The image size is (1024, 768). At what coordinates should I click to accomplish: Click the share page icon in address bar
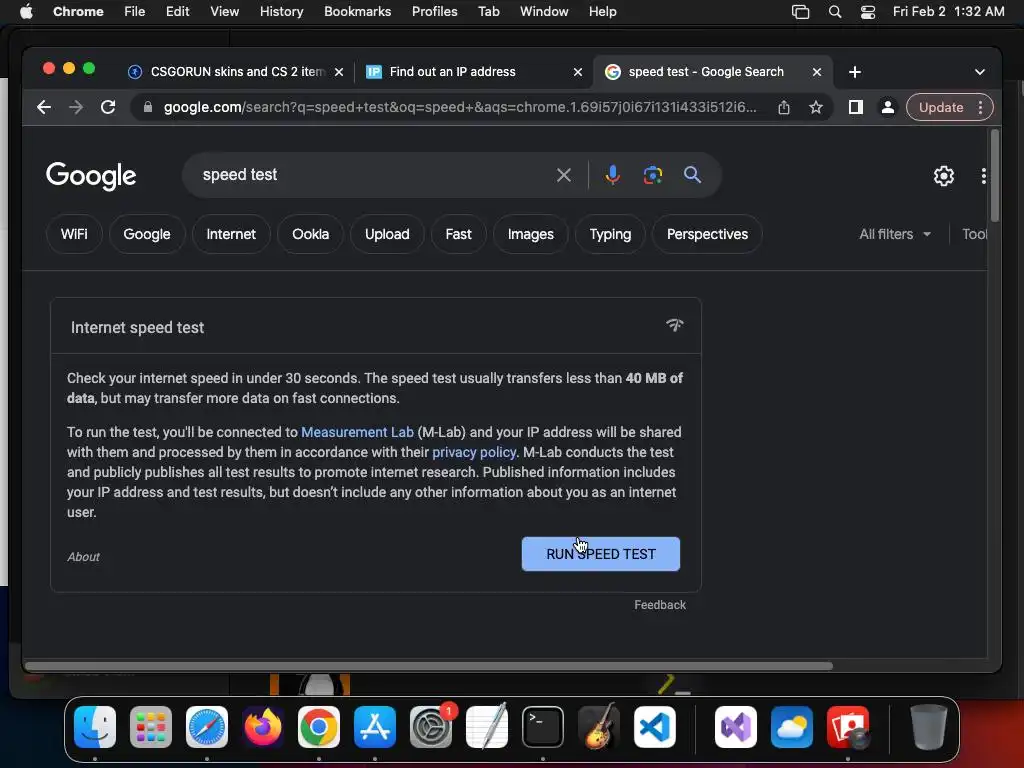pyautogui.click(x=784, y=107)
